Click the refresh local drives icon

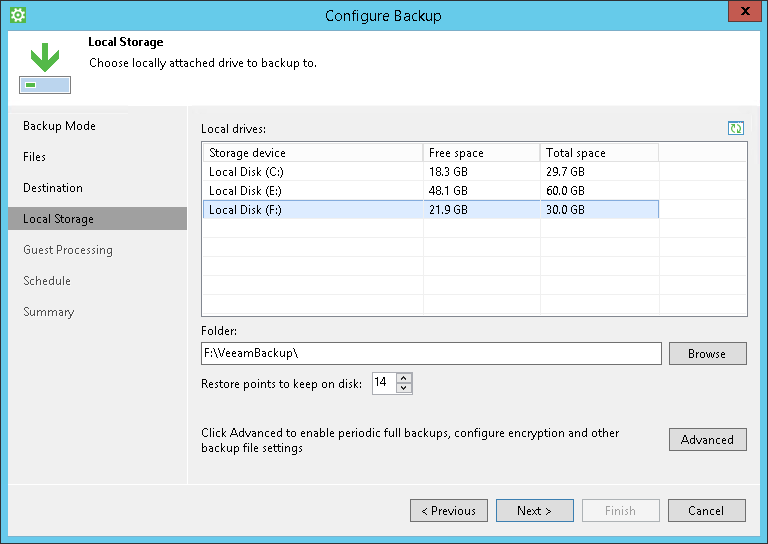click(736, 128)
